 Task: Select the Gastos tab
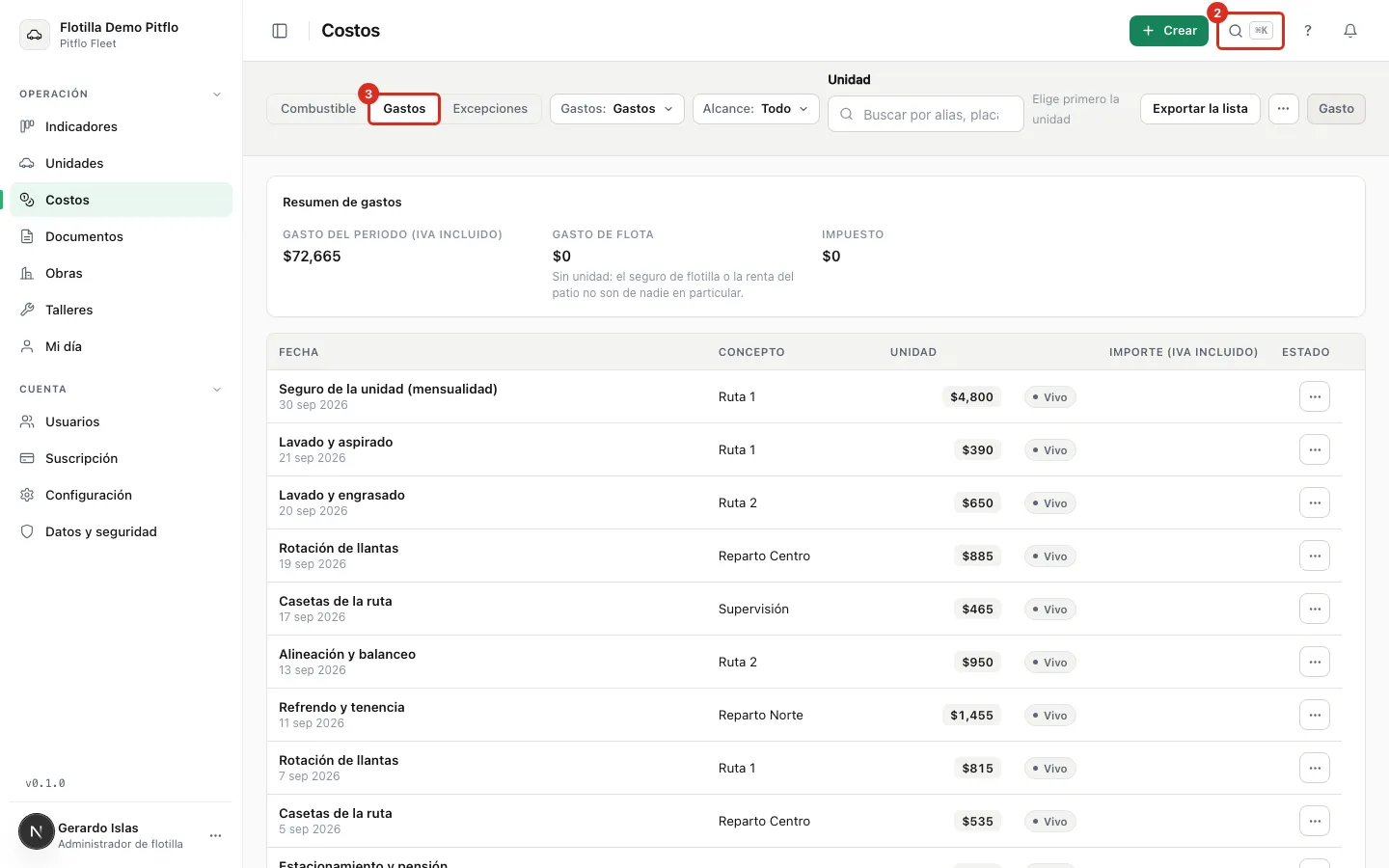click(404, 109)
